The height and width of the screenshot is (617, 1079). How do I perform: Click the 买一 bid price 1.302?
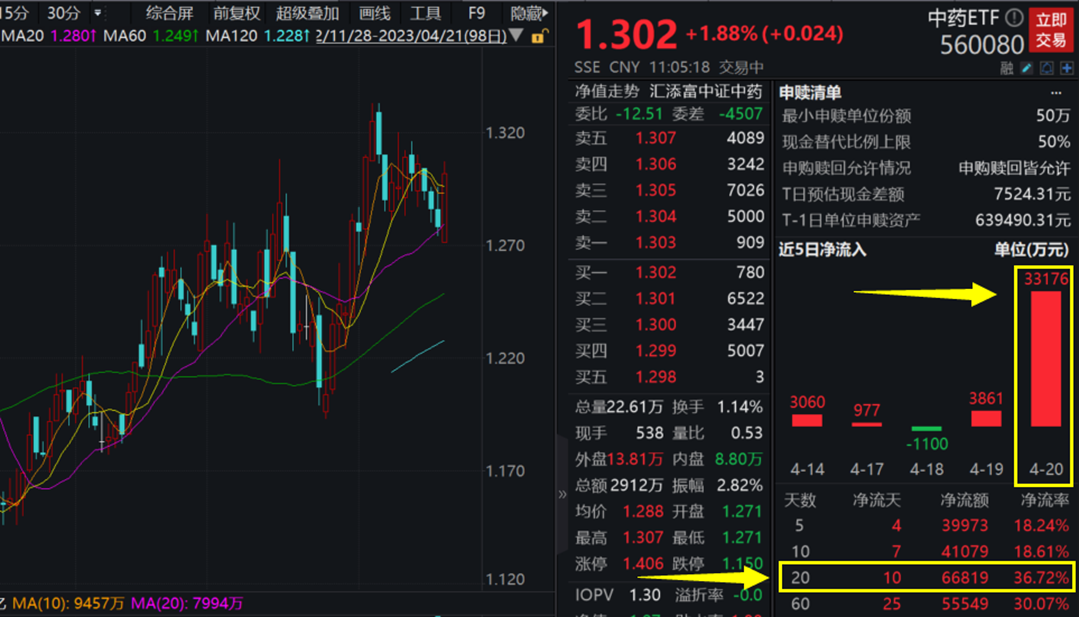tap(655, 272)
